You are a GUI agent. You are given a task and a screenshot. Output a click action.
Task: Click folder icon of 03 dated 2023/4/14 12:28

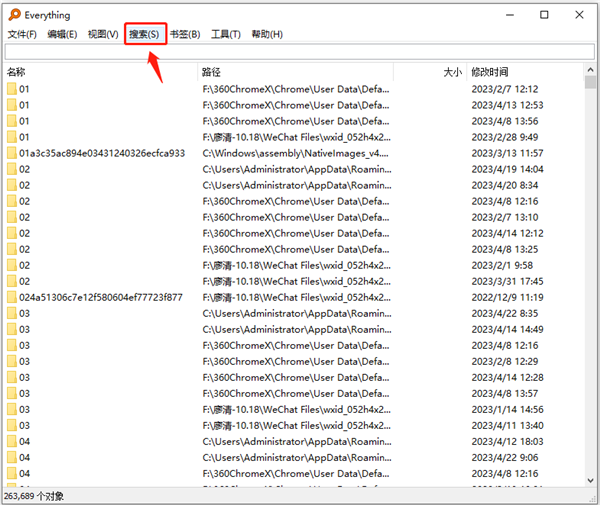12,378
